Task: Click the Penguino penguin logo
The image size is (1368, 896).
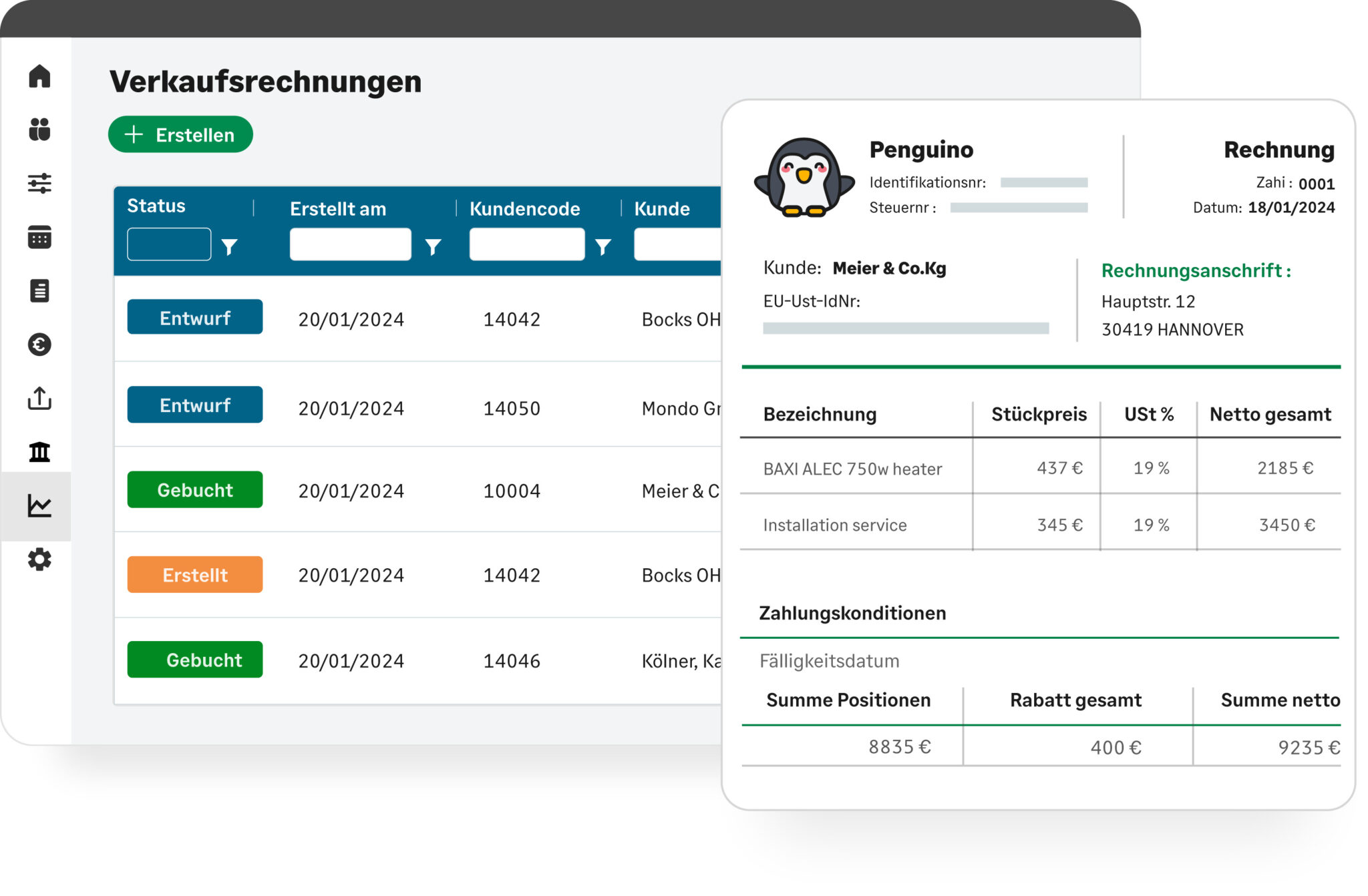Action: tap(804, 178)
